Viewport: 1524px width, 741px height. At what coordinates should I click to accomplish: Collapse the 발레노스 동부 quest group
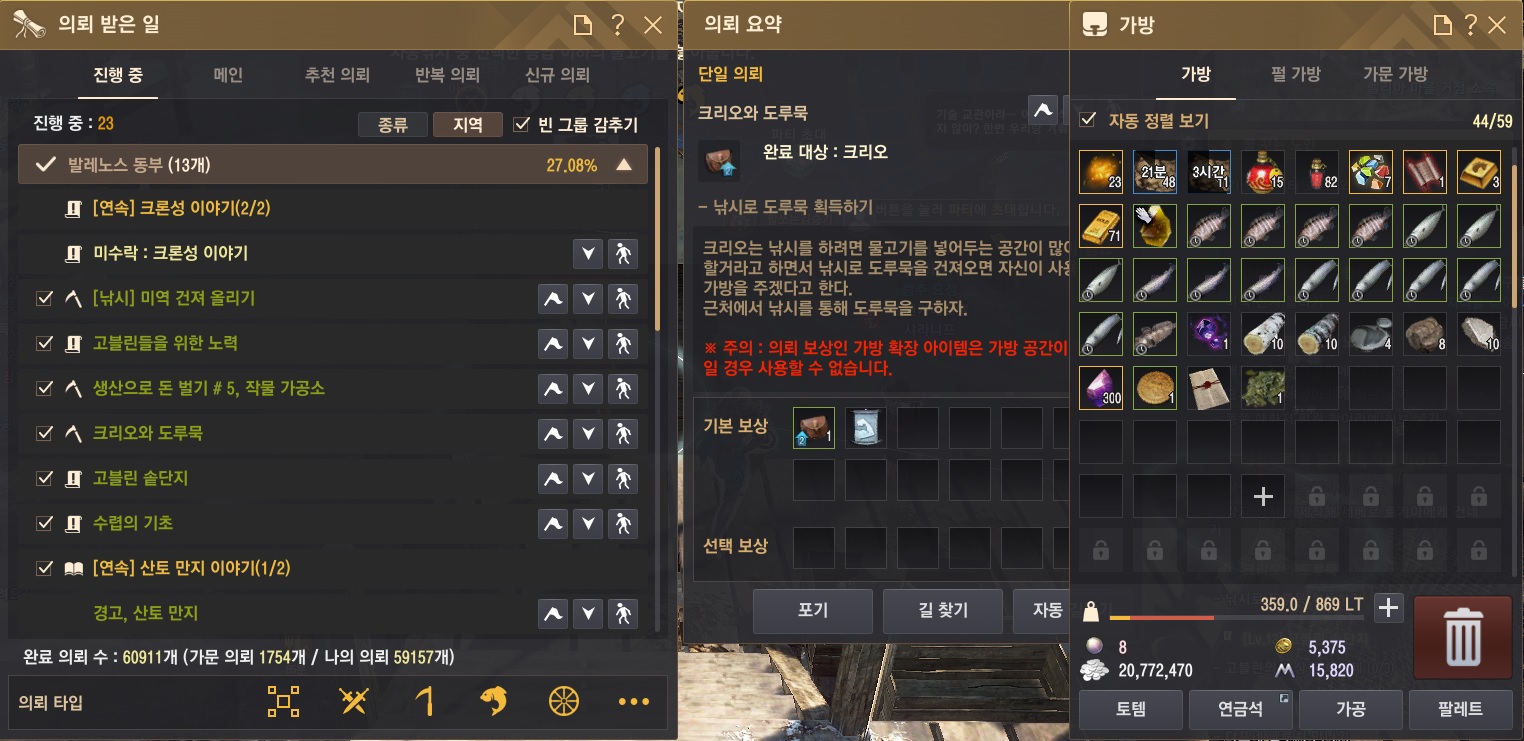tap(624, 165)
